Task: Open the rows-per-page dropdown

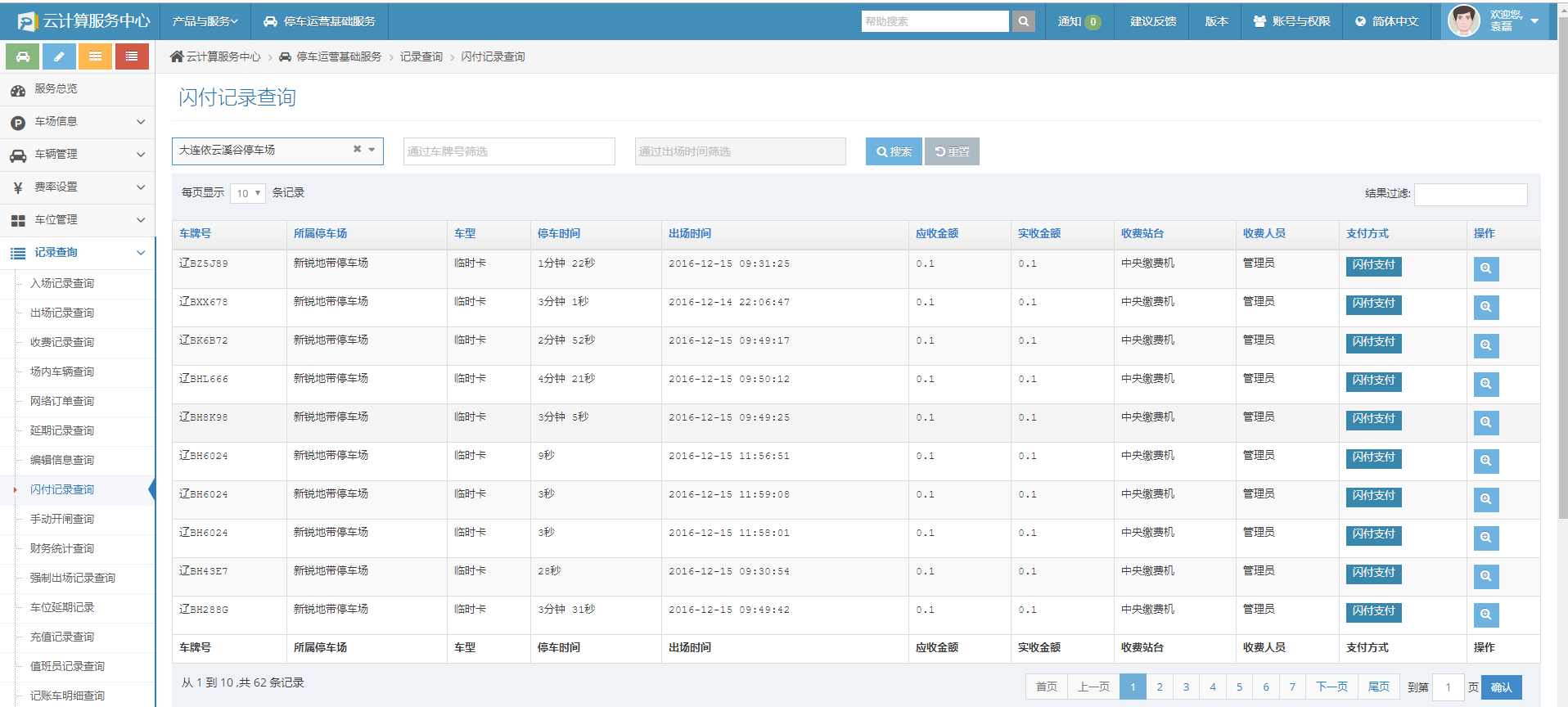Action: click(x=247, y=193)
